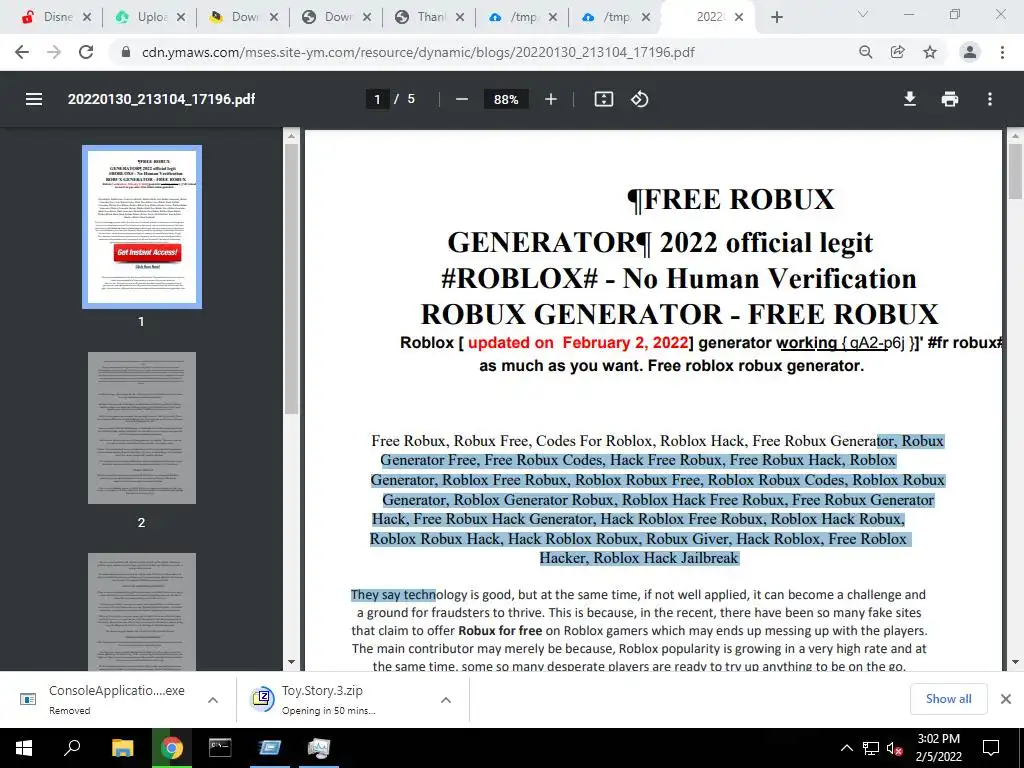1024x768 pixels.
Task: Close the downloads bar
Action: pos(1006,699)
